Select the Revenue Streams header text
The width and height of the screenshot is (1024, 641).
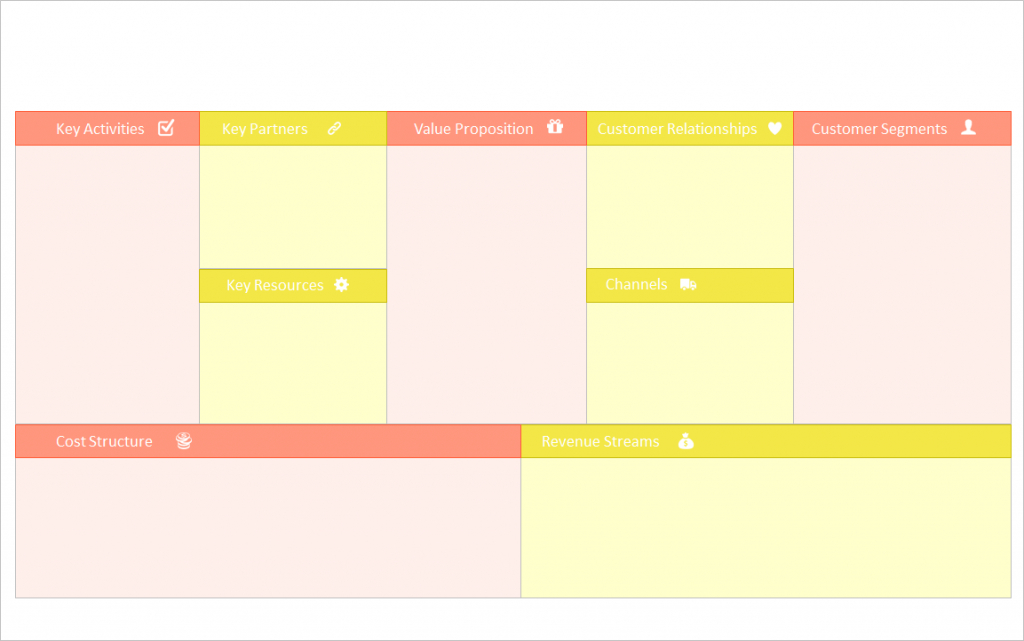coord(600,441)
